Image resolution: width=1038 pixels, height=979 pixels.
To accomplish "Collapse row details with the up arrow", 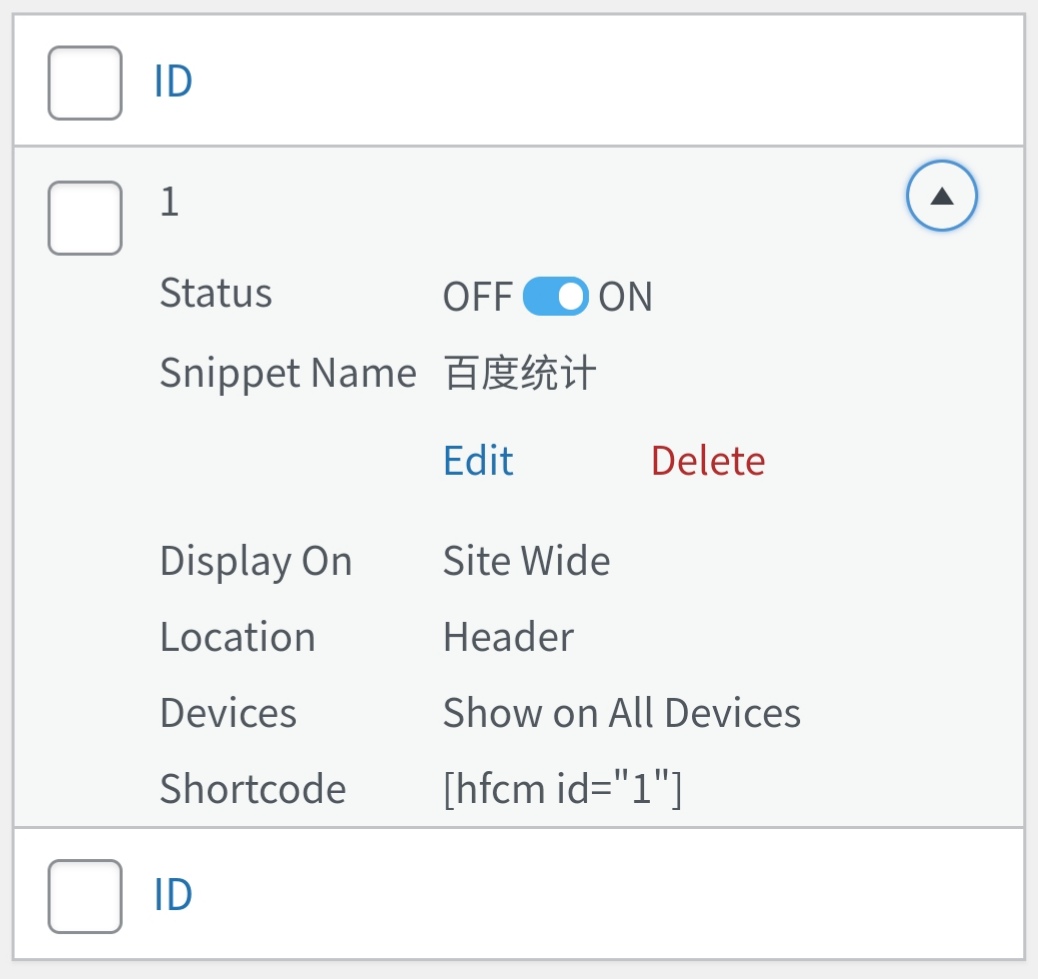I will [941, 196].
